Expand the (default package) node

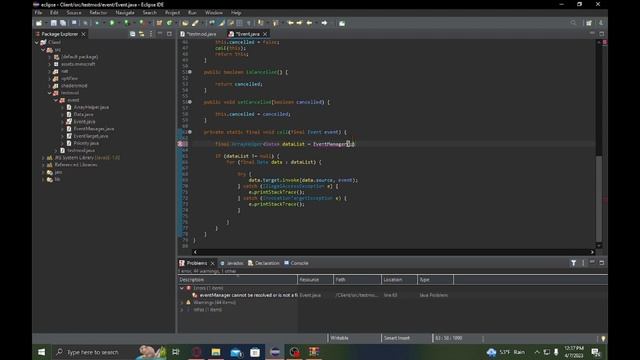(x=50, y=57)
